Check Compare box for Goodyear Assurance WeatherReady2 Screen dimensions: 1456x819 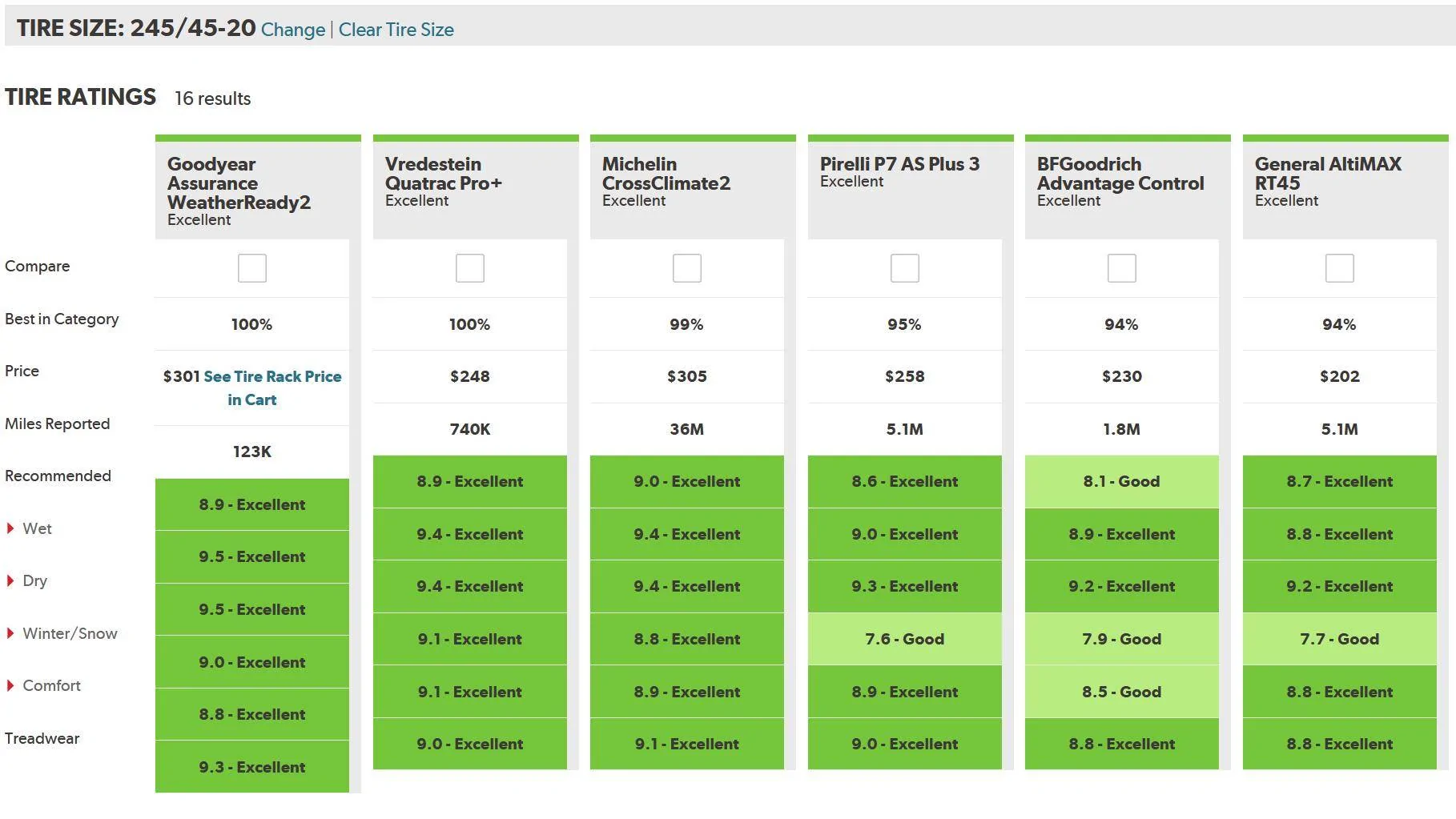[x=251, y=268]
